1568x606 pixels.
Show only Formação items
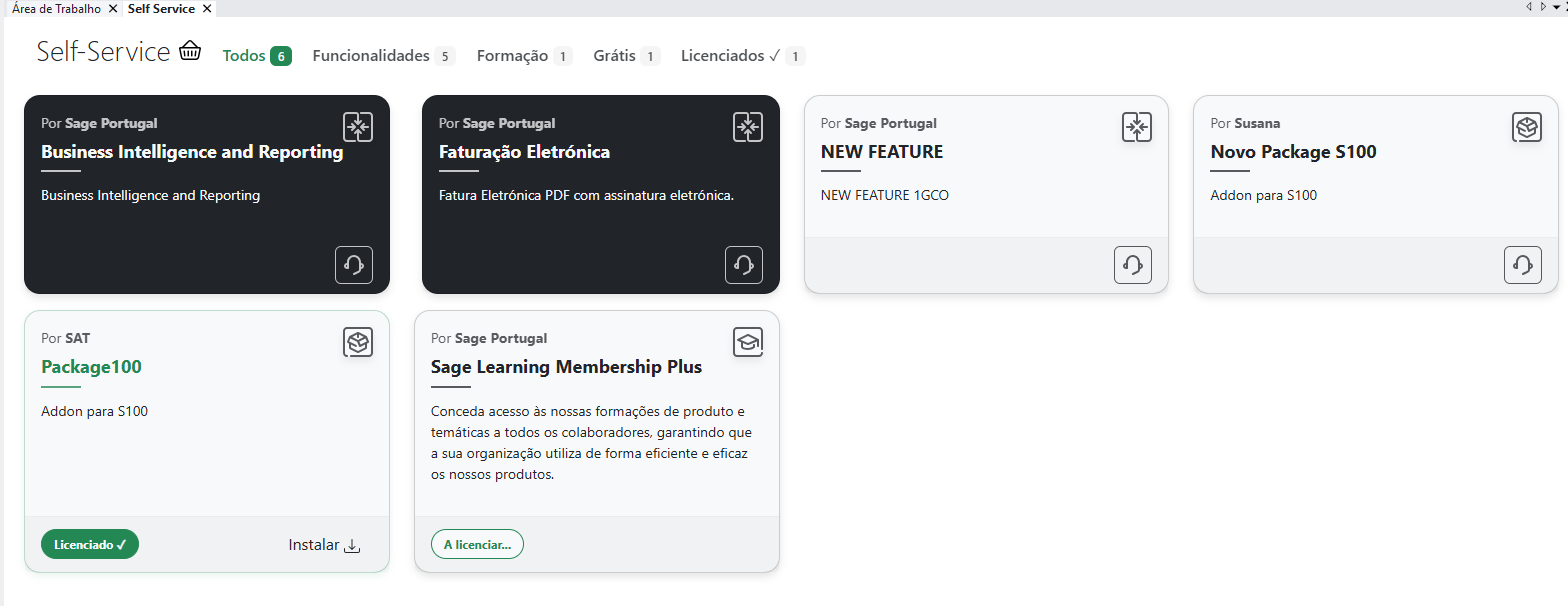click(x=524, y=56)
